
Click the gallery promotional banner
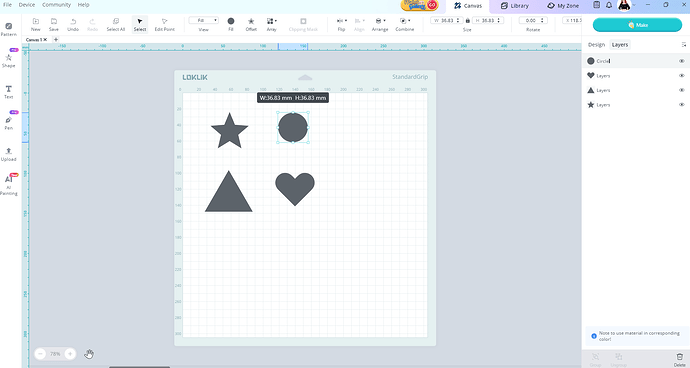(x=419, y=5)
